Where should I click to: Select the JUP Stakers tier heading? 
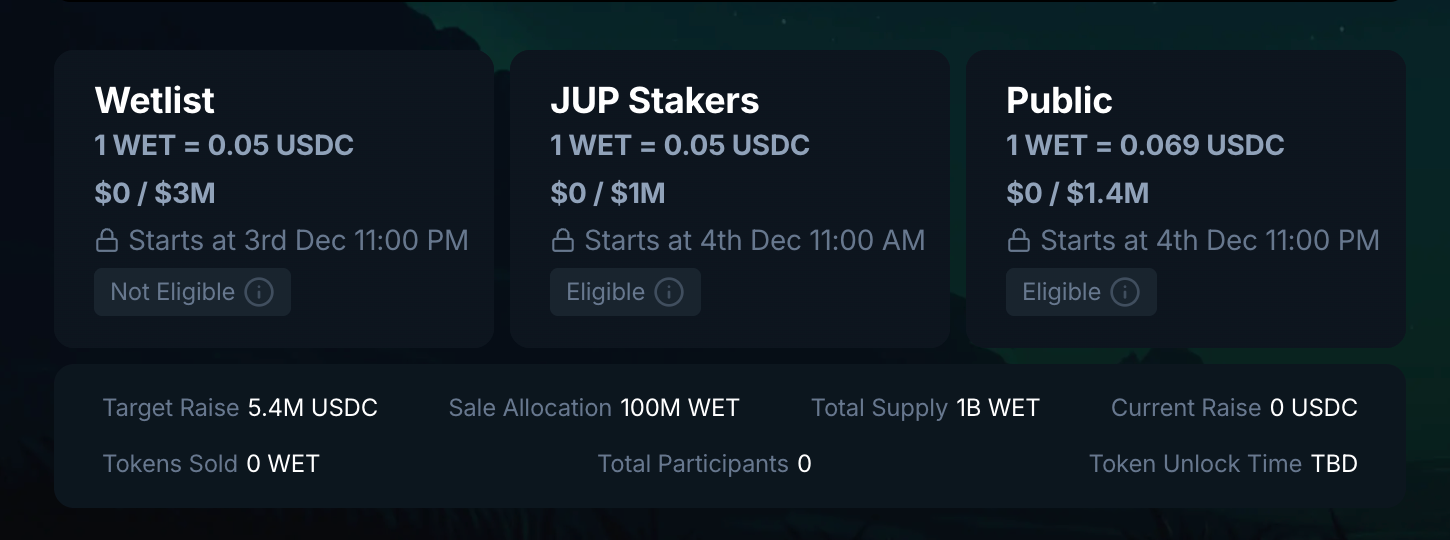coord(655,100)
